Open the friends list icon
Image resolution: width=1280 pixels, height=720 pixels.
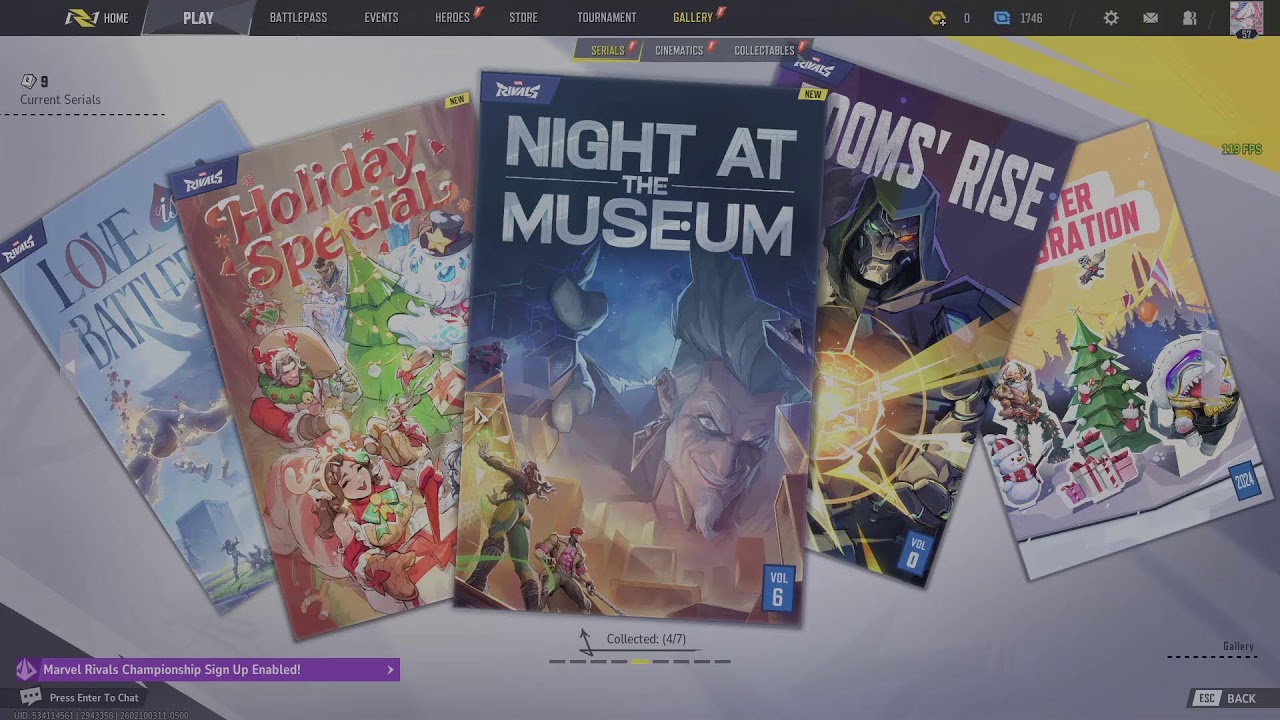1189,18
